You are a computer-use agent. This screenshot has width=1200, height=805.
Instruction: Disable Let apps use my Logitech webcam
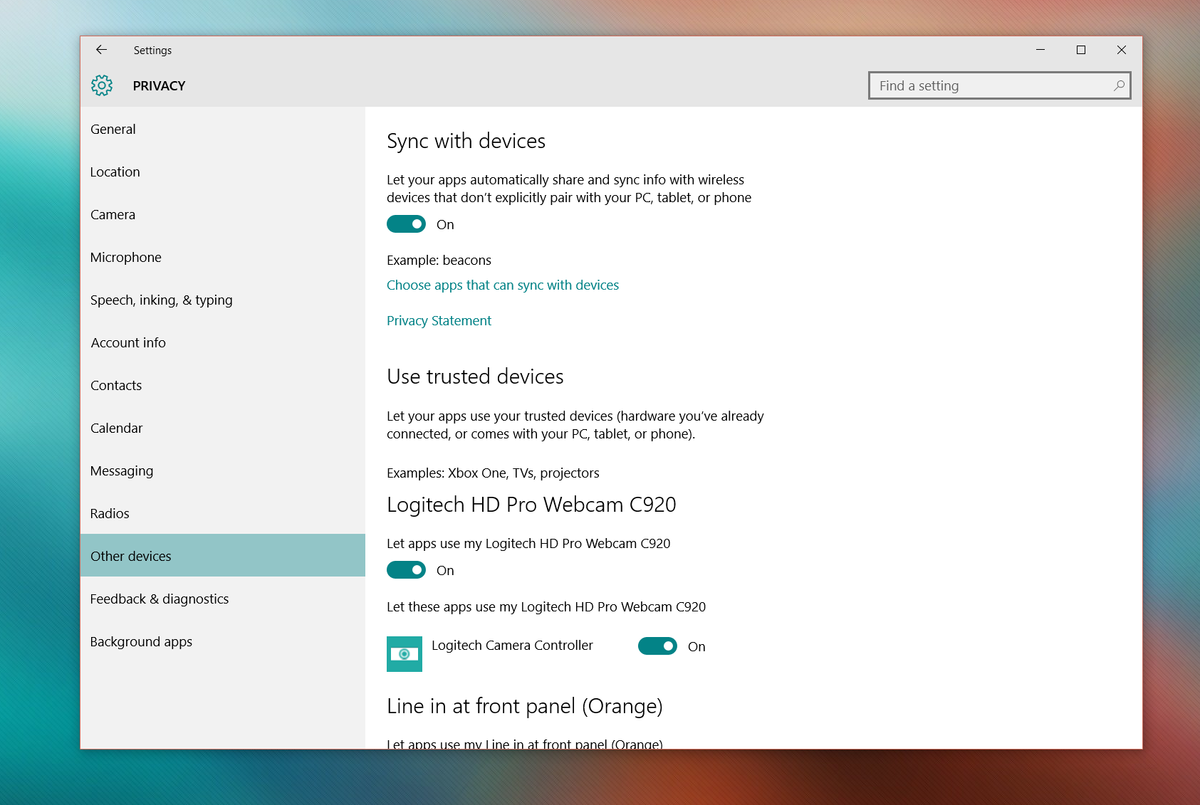click(406, 569)
